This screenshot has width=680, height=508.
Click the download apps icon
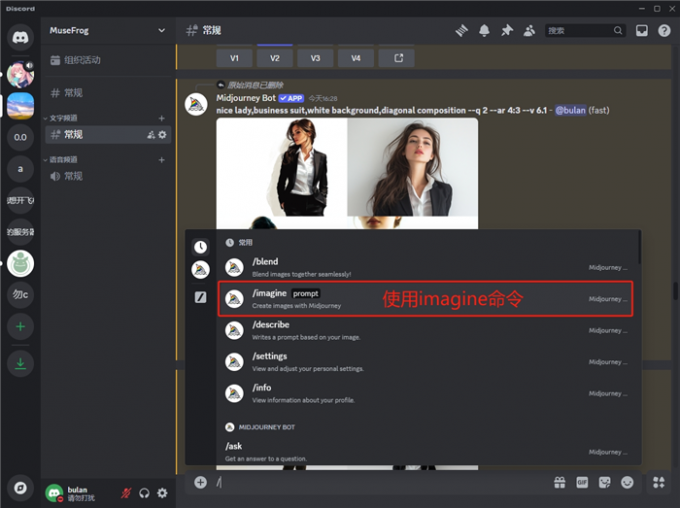click(20, 363)
